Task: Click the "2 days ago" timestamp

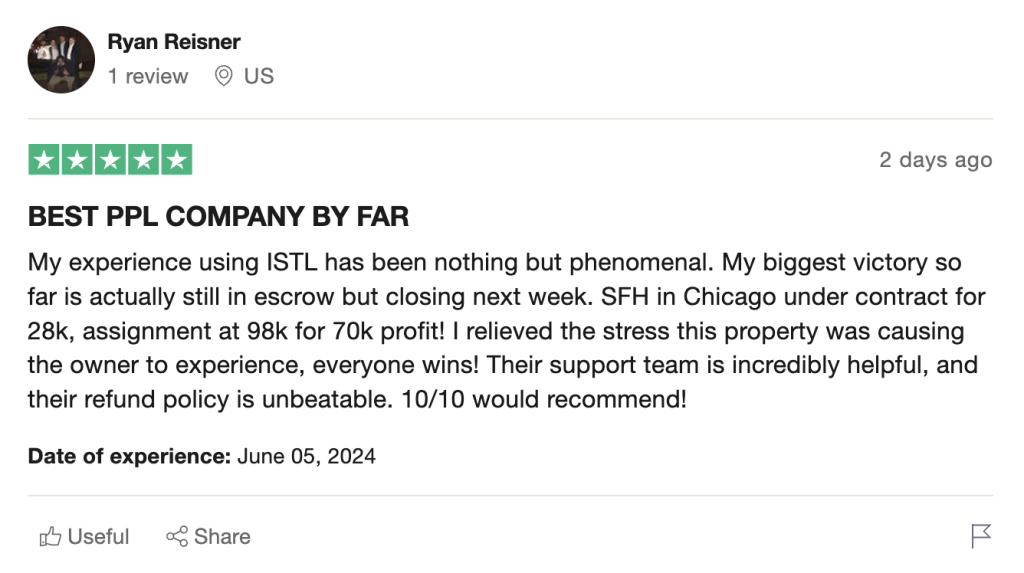Action: [x=935, y=160]
